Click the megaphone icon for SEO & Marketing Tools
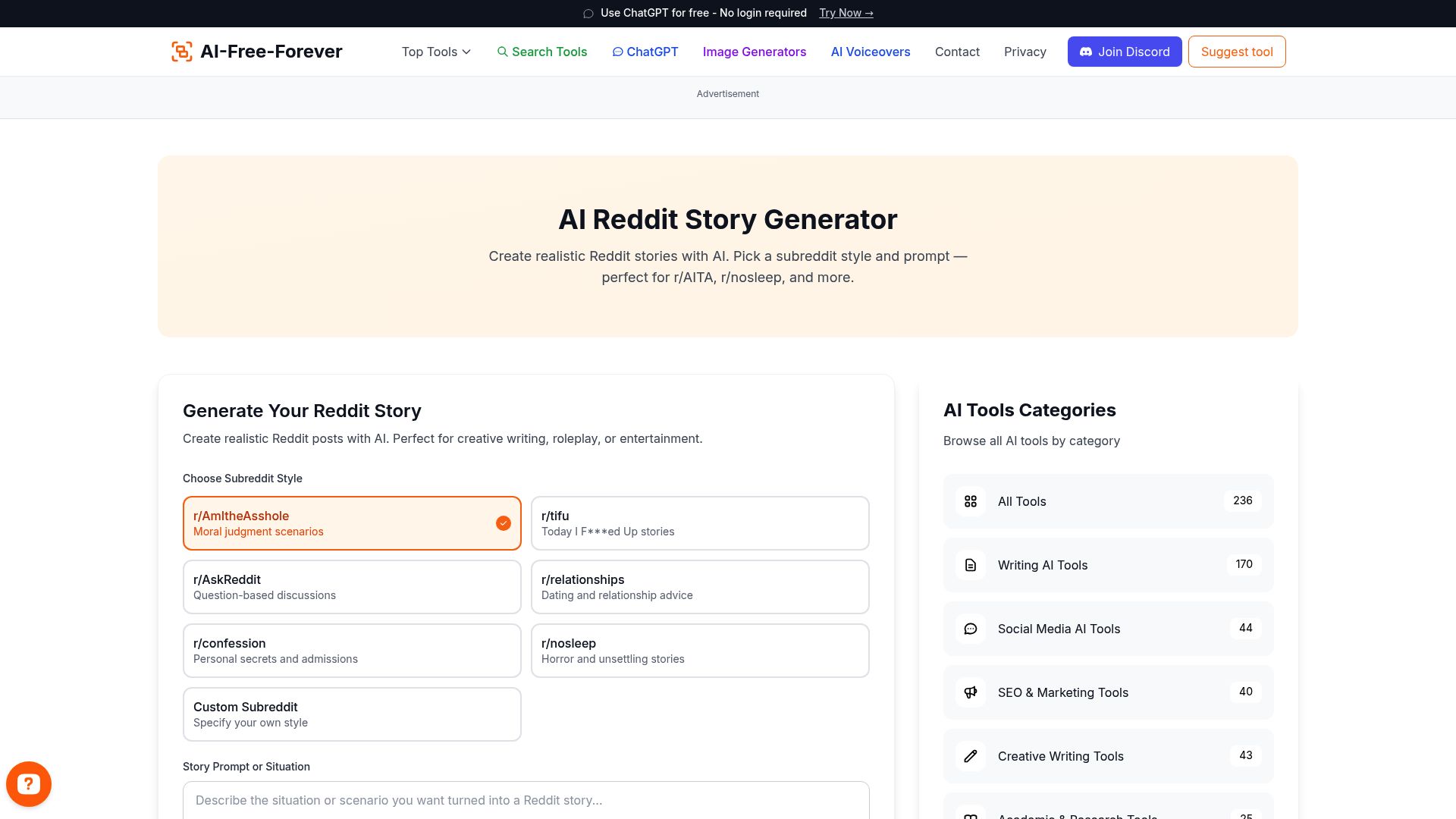The image size is (1456, 819). [x=970, y=692]
